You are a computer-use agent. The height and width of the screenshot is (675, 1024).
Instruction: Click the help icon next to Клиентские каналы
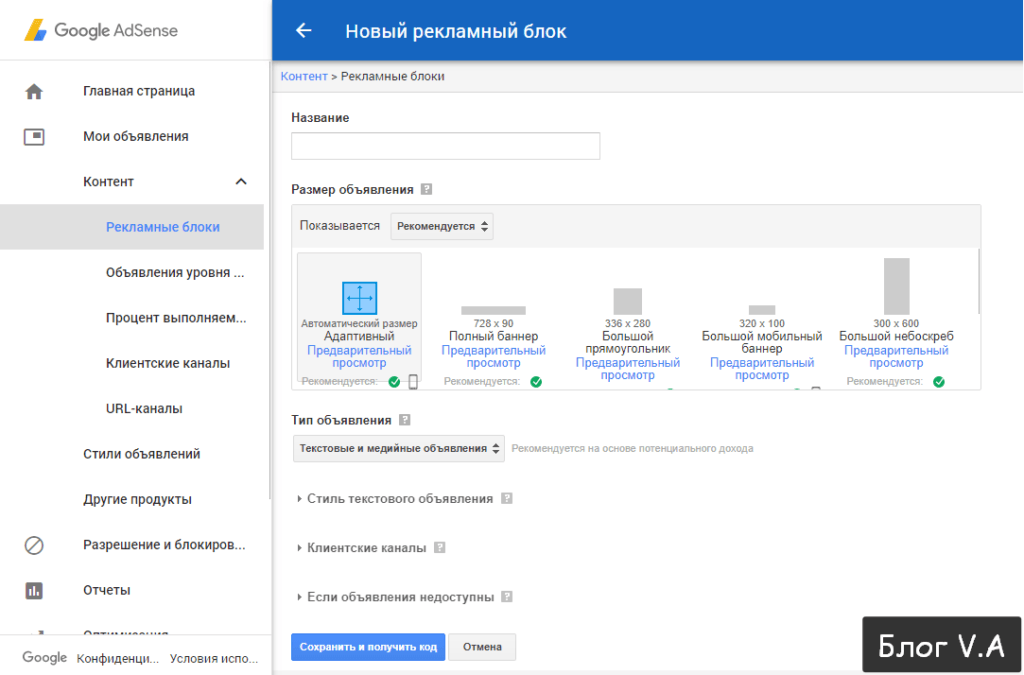tap(440, 547)
